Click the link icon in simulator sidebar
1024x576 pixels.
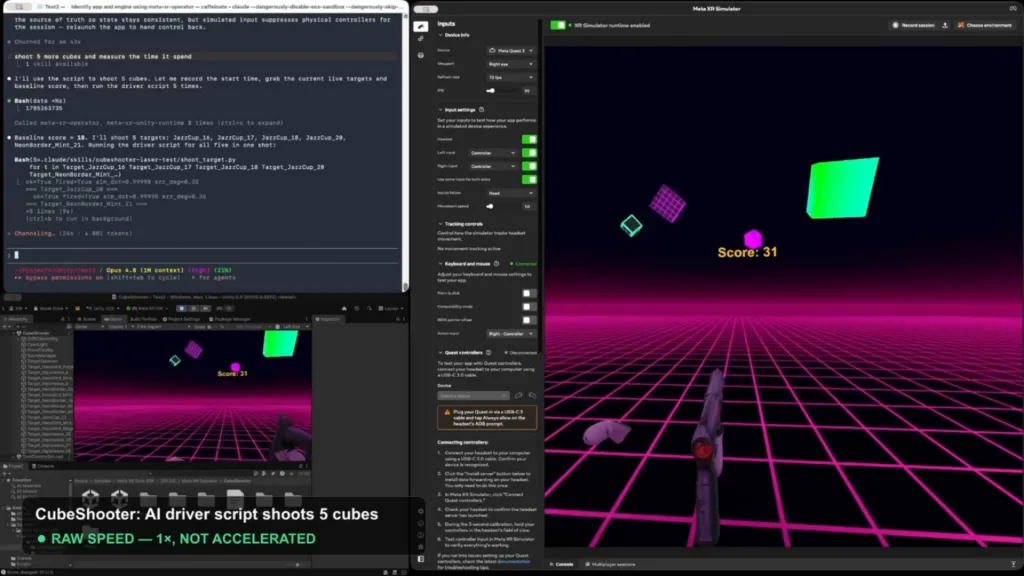point(421,39)
